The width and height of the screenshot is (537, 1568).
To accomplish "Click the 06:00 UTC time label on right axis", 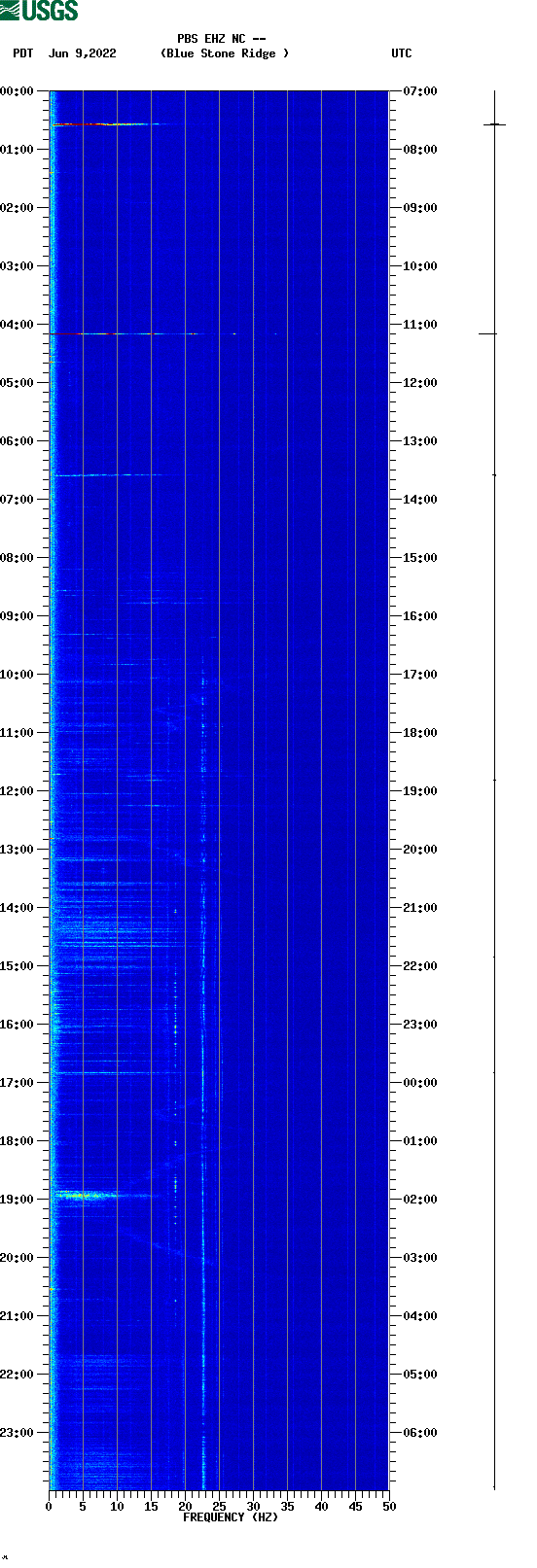I will coord(420,1432).
